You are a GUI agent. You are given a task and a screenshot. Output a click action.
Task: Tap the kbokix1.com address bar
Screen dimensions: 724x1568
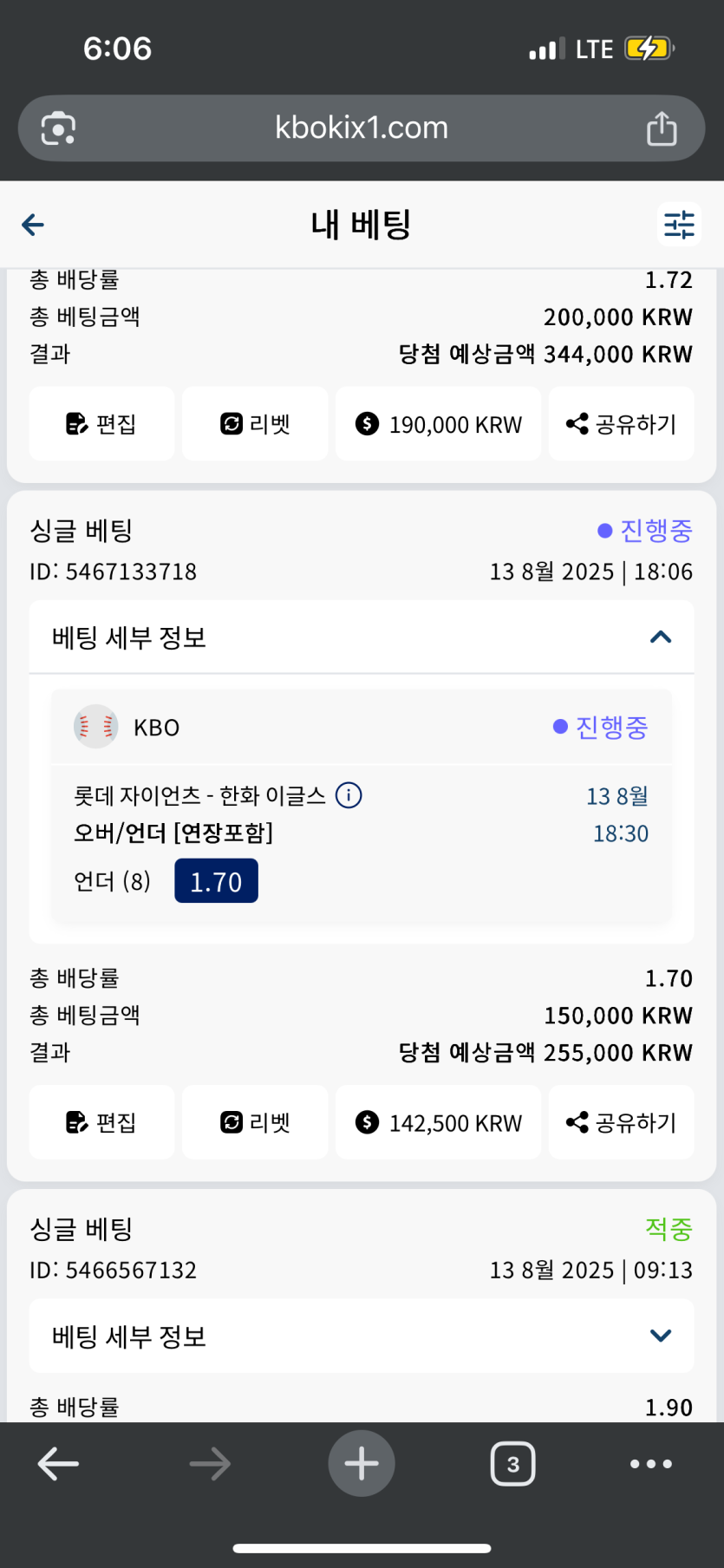362,128
